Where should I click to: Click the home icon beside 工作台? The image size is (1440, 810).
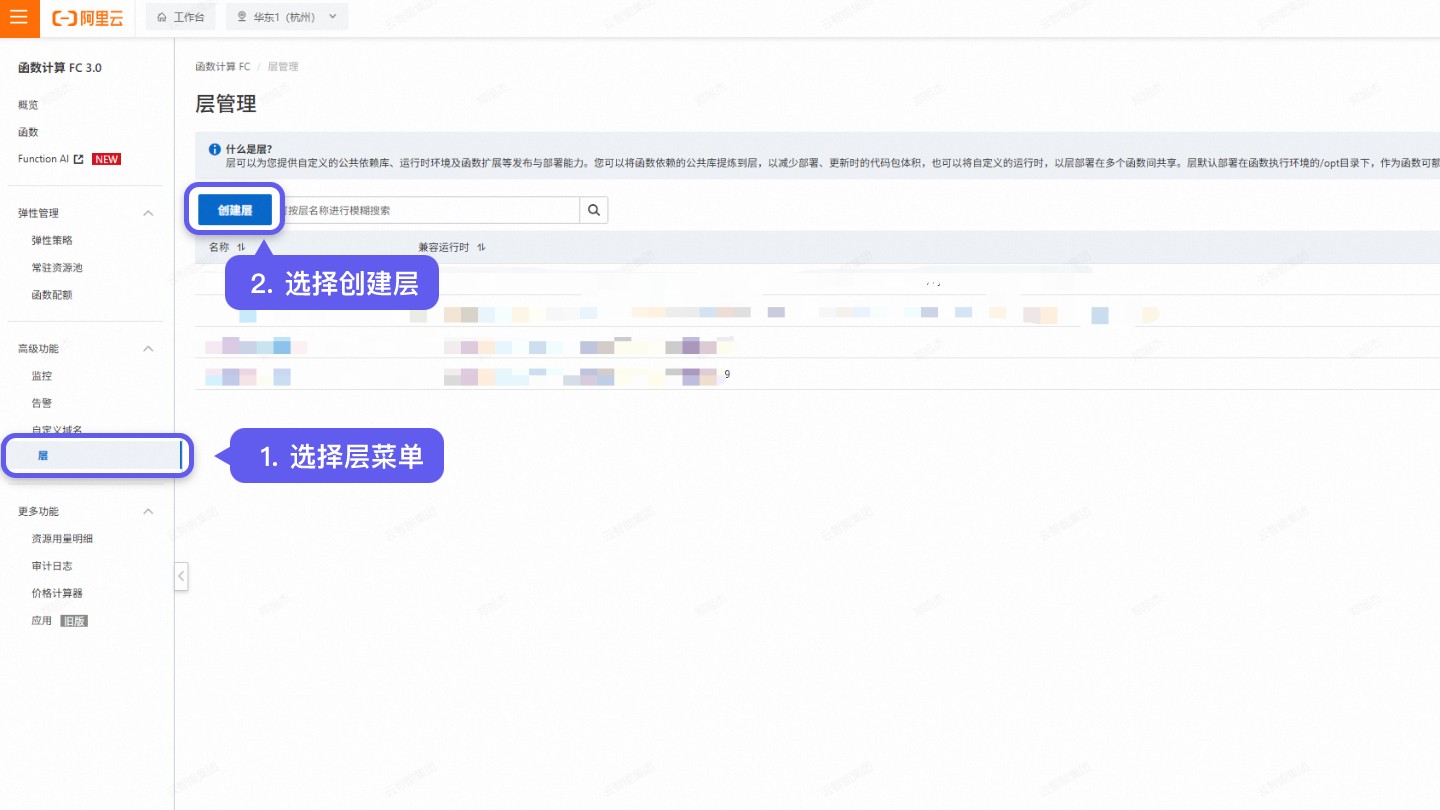[x=160, y=17]
